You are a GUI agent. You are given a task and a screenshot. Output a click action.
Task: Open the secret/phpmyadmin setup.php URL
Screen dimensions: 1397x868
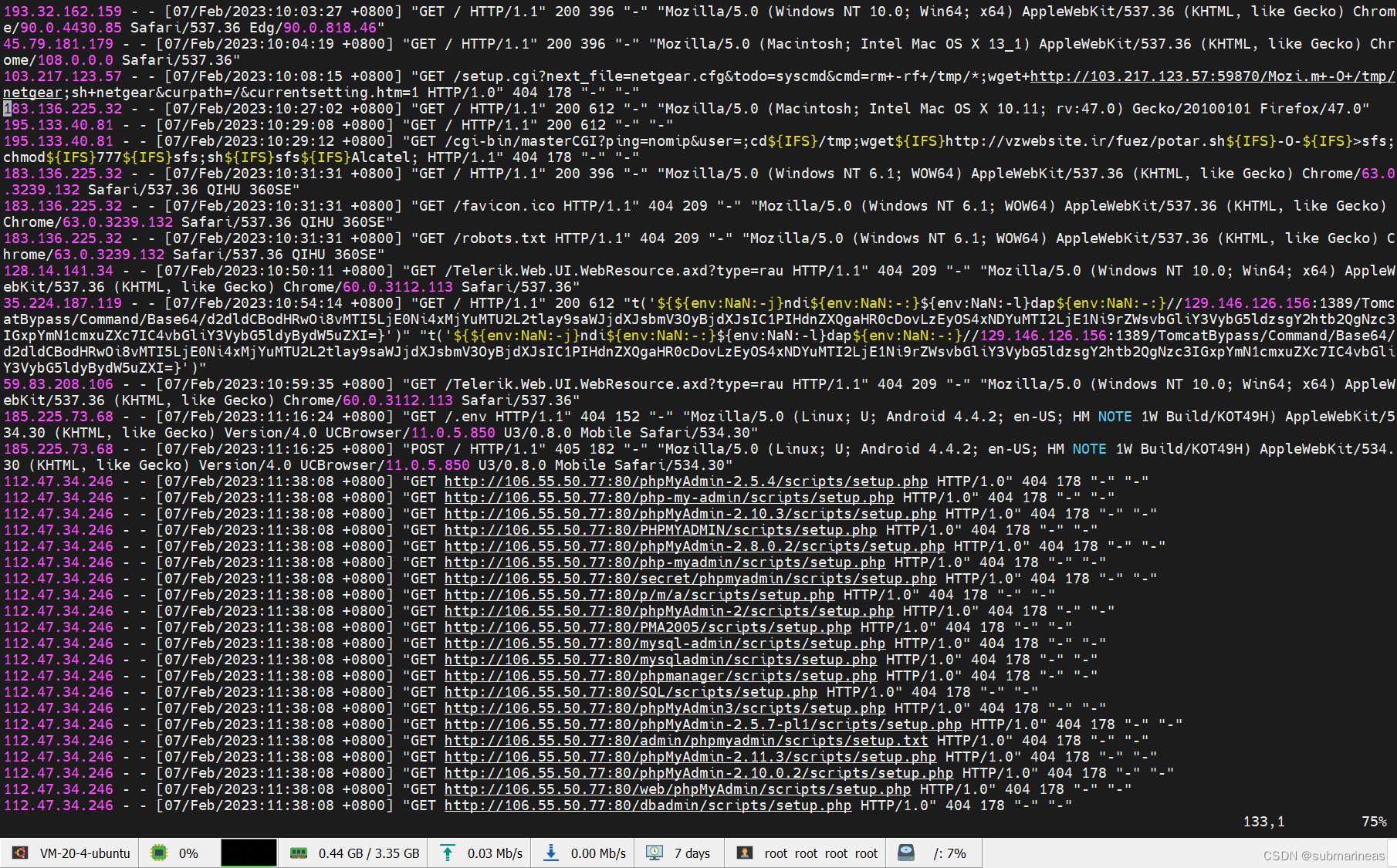pos(690,579)
